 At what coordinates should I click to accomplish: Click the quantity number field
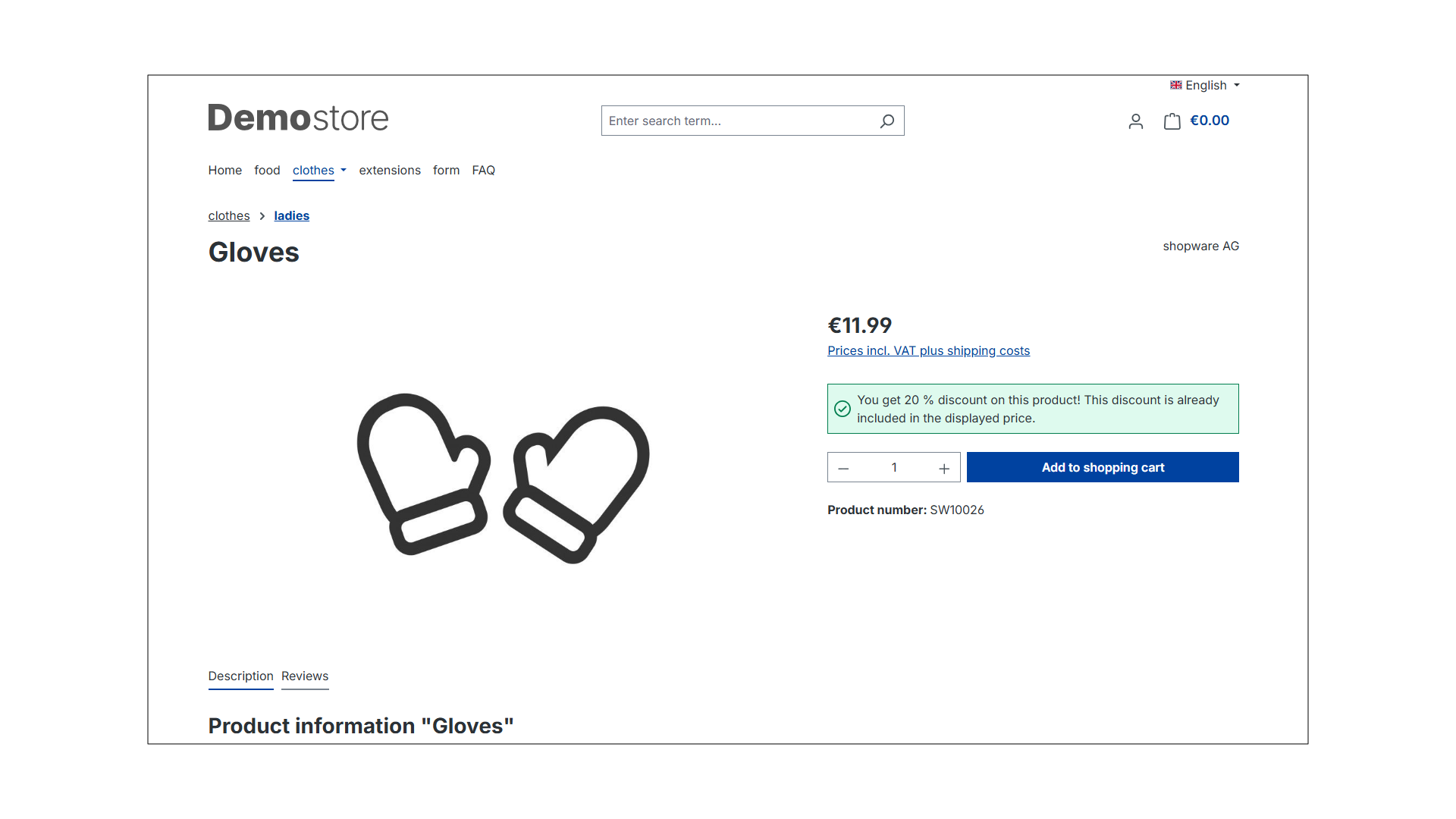pyautogui.click(x=894, y=467)
